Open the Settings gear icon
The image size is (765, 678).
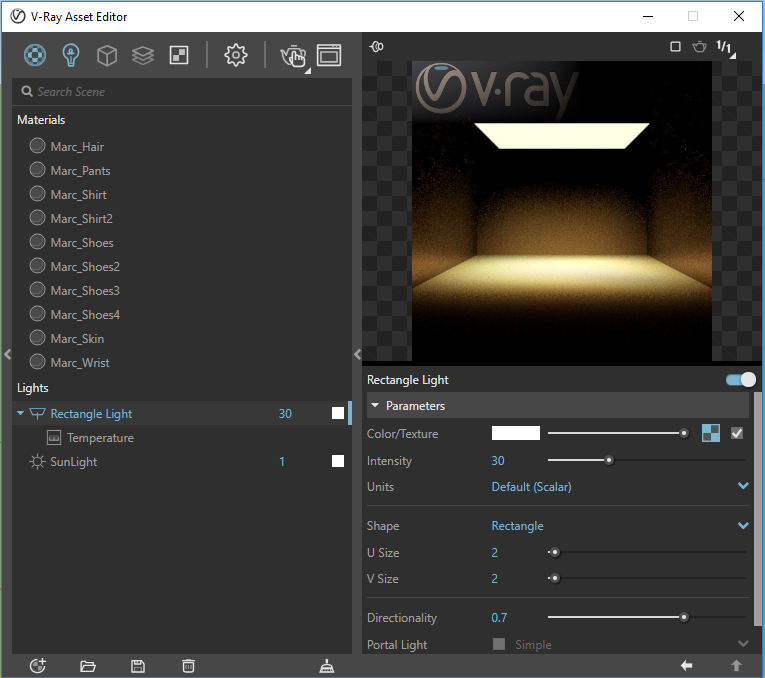tap(236, 55)
